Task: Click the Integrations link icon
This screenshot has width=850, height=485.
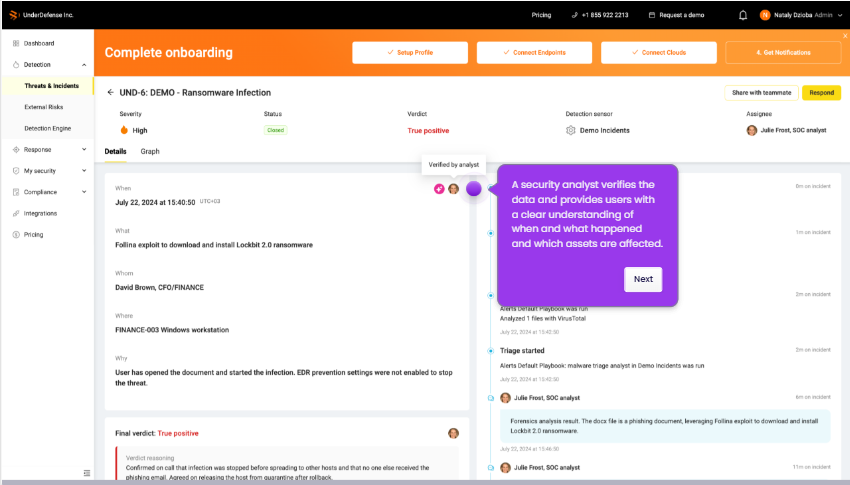Action: (16, 214)
